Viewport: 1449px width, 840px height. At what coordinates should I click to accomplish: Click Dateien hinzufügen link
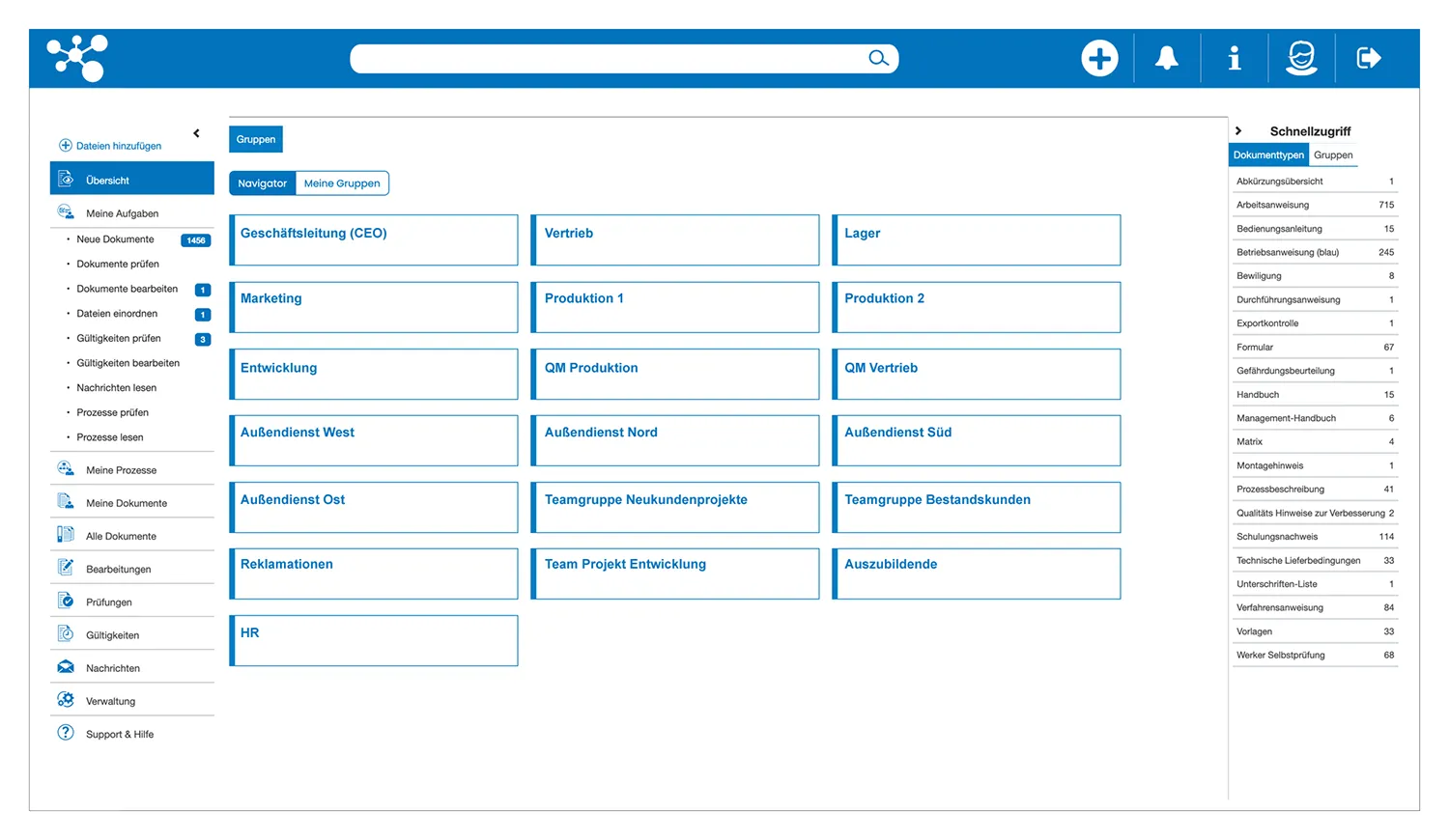click(118, 146)
